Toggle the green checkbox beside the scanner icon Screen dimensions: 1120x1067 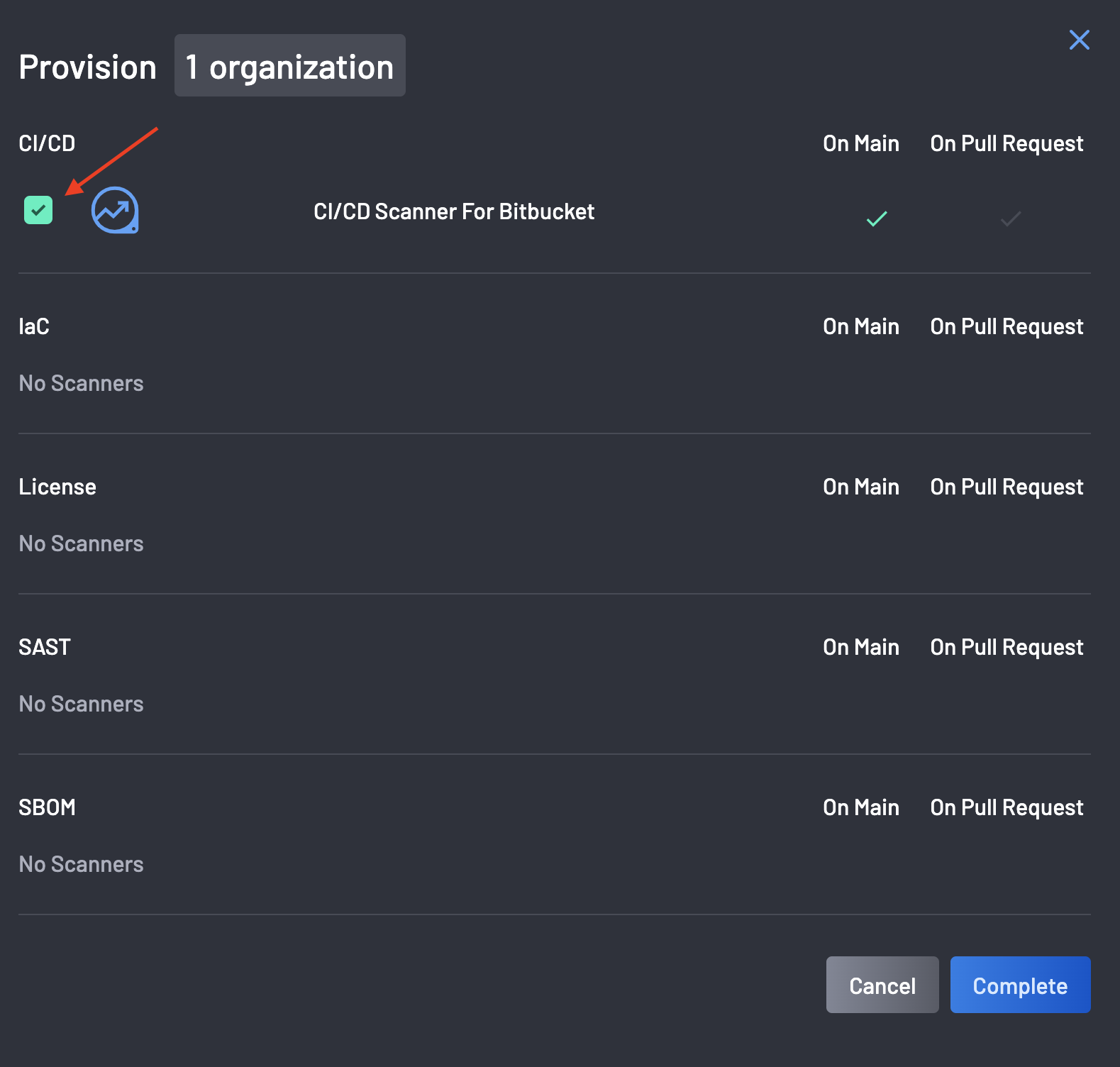39,210
